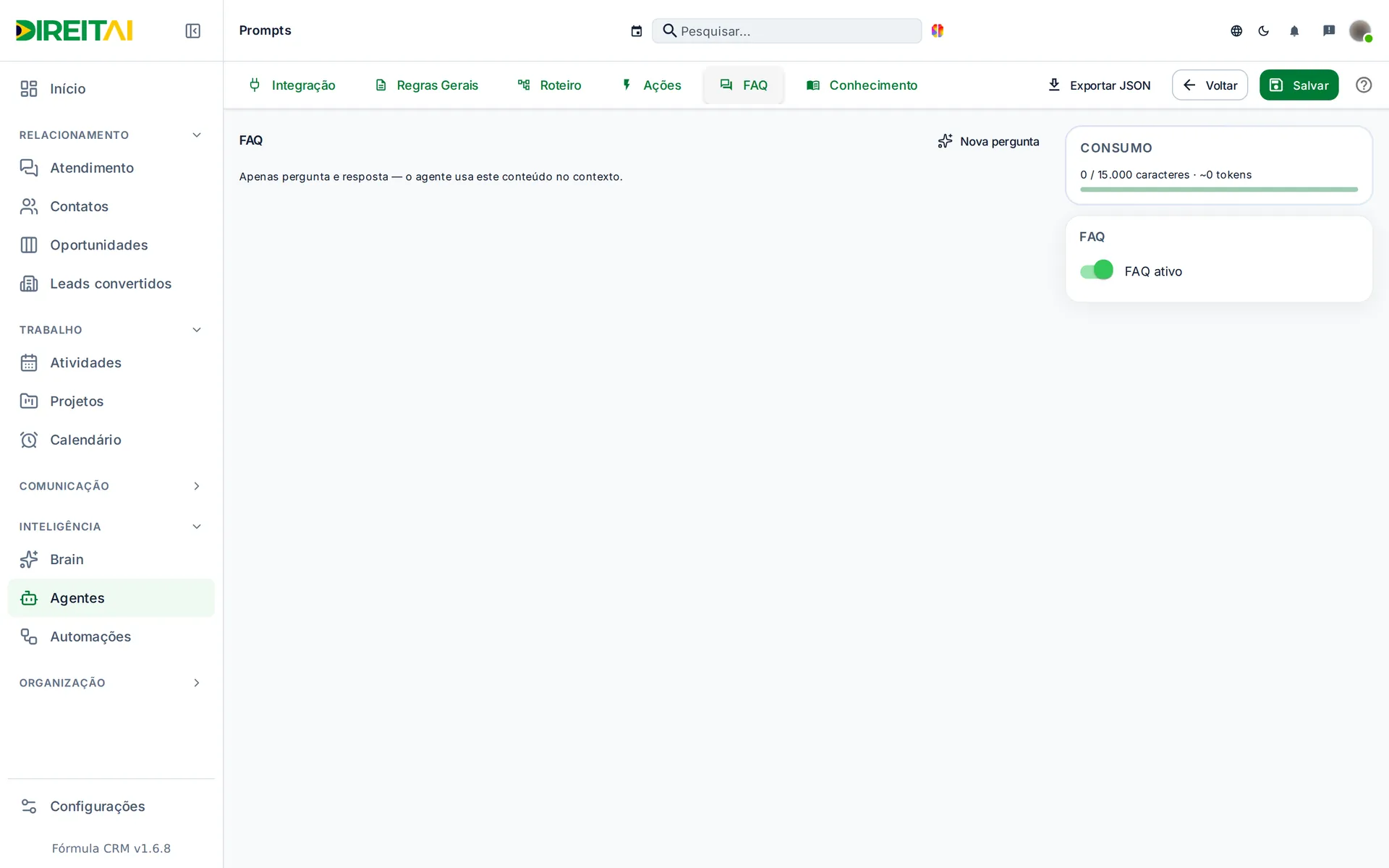Open the user avatar menu
1389x868 pixels.
pos(1360,30)
